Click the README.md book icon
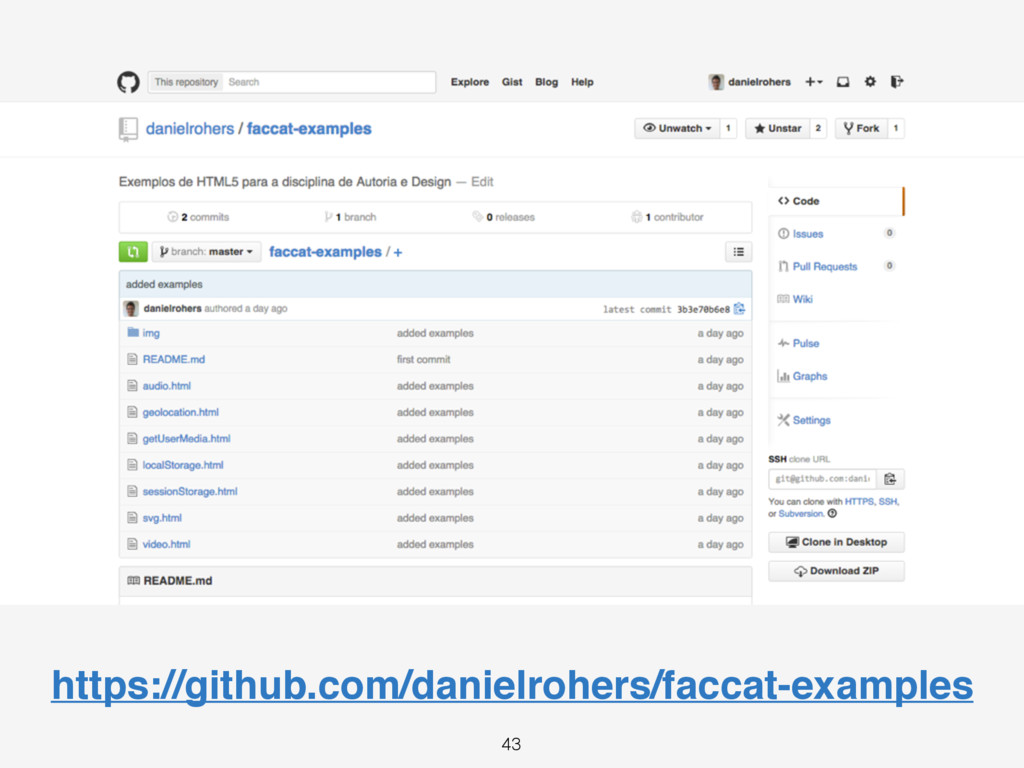 click(133, 581)
